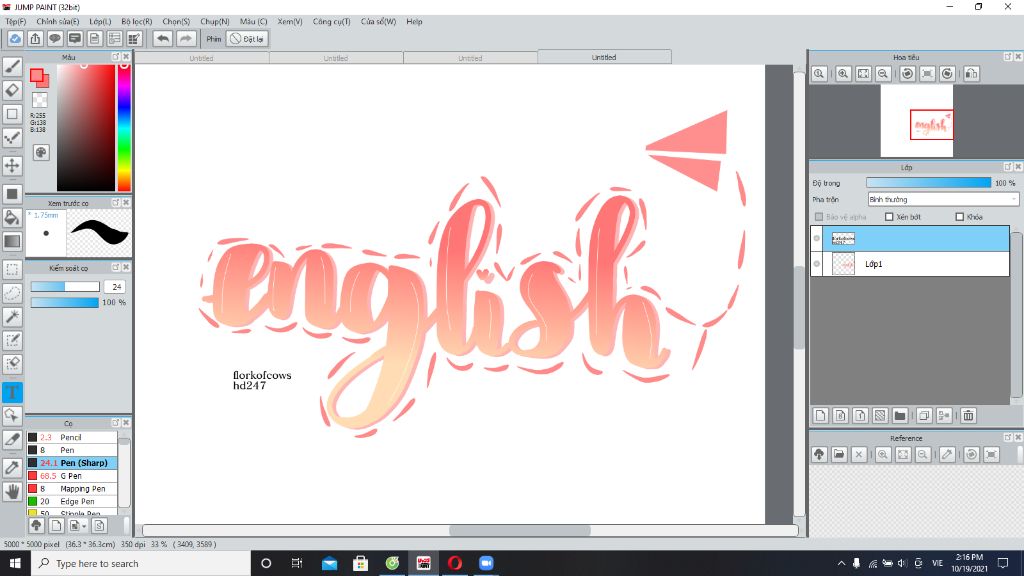
Task: Delete the selected layer with trash icon
Action: (x=968, y=415)
